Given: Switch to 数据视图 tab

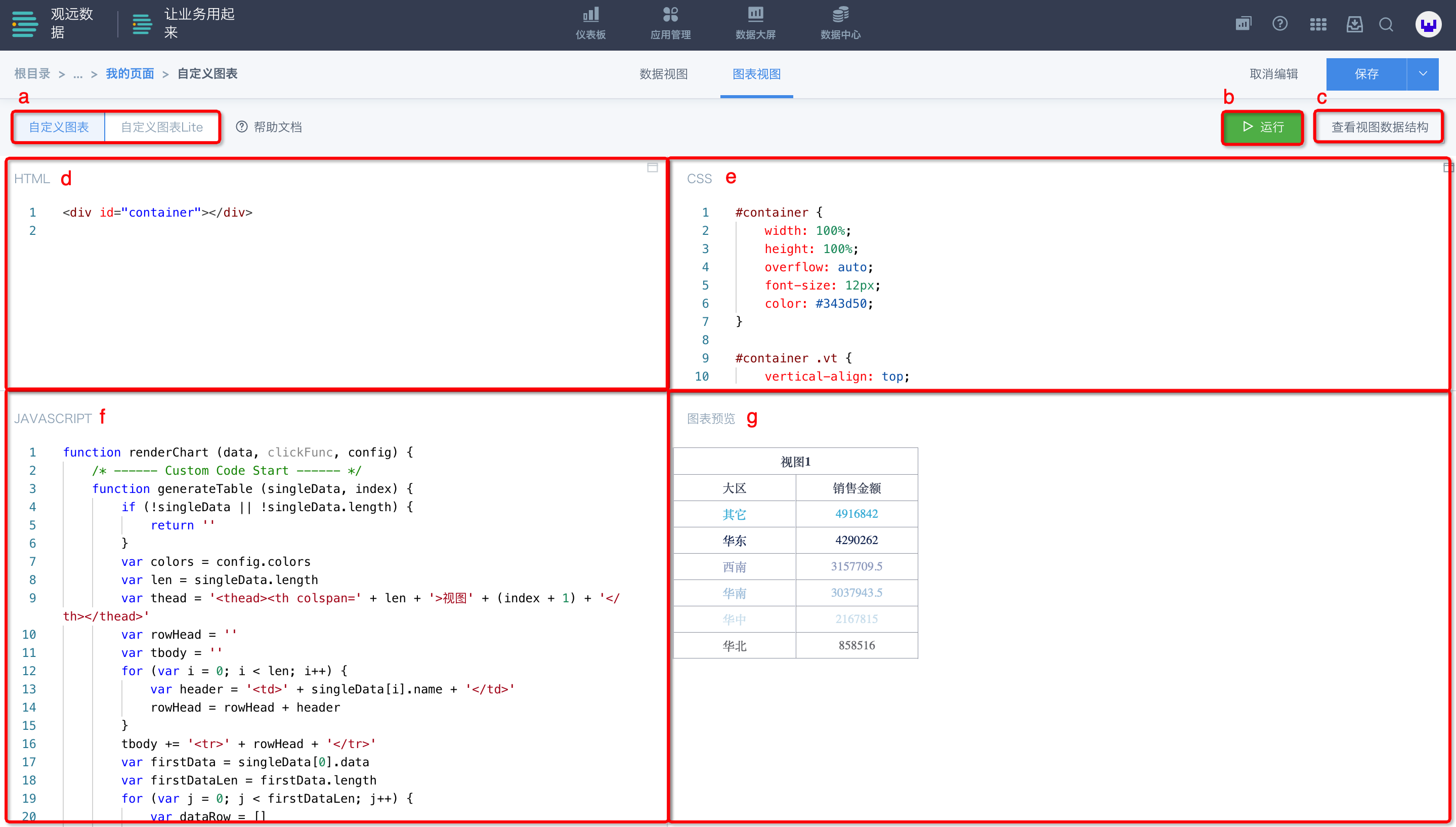Looking at the screenshot, I should point(664,74).
